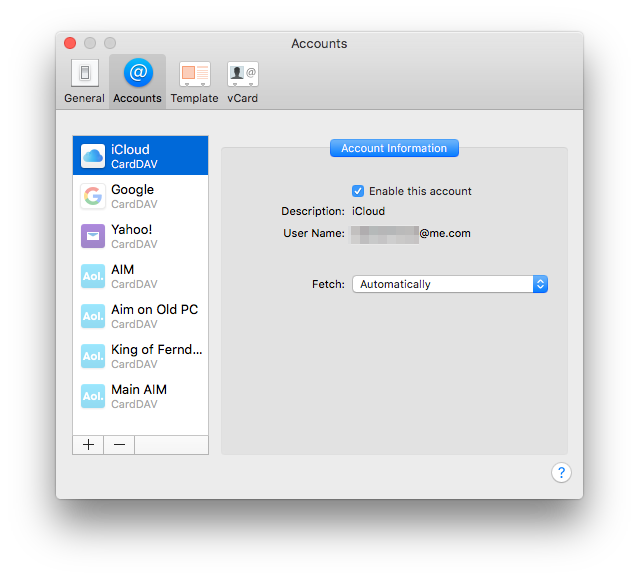Viewport: 639px width, 579px height.
Task: Click the Yahoo! purple mail icon
Action: tap(93, 236)
